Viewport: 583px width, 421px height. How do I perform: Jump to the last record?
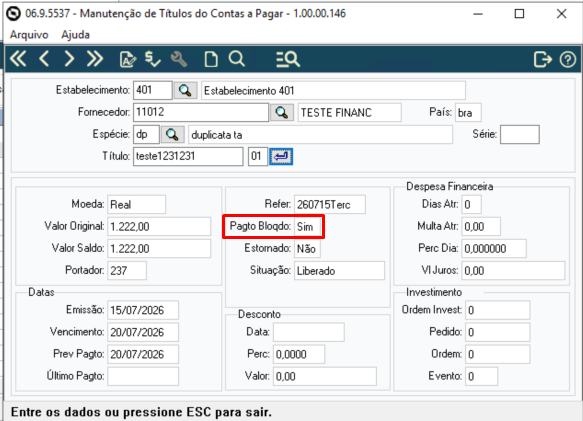(x=95, y=59)
